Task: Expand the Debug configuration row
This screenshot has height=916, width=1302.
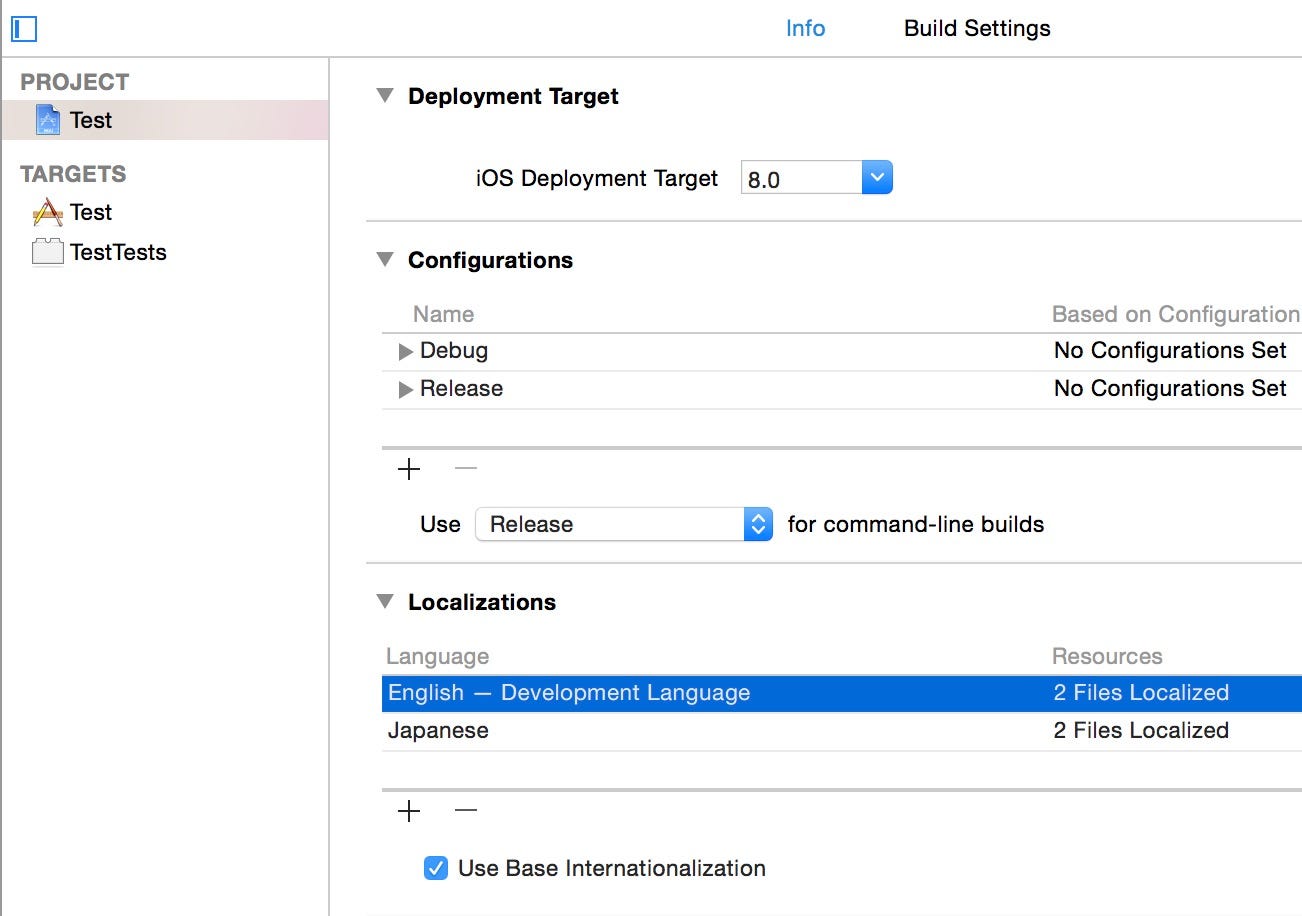Action: coord(406,352)
